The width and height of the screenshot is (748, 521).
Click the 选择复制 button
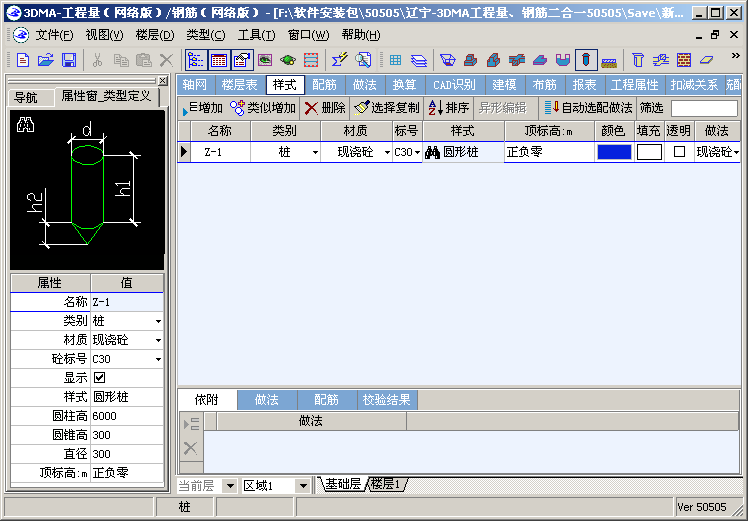pos(387,108)
